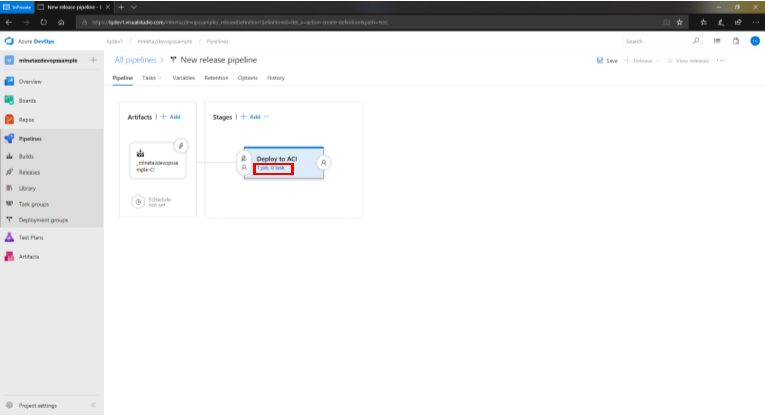Image resolution: width=765 pixels, height=416 pixels.
Task: Save the release pipeline
Action: point(607,61)
